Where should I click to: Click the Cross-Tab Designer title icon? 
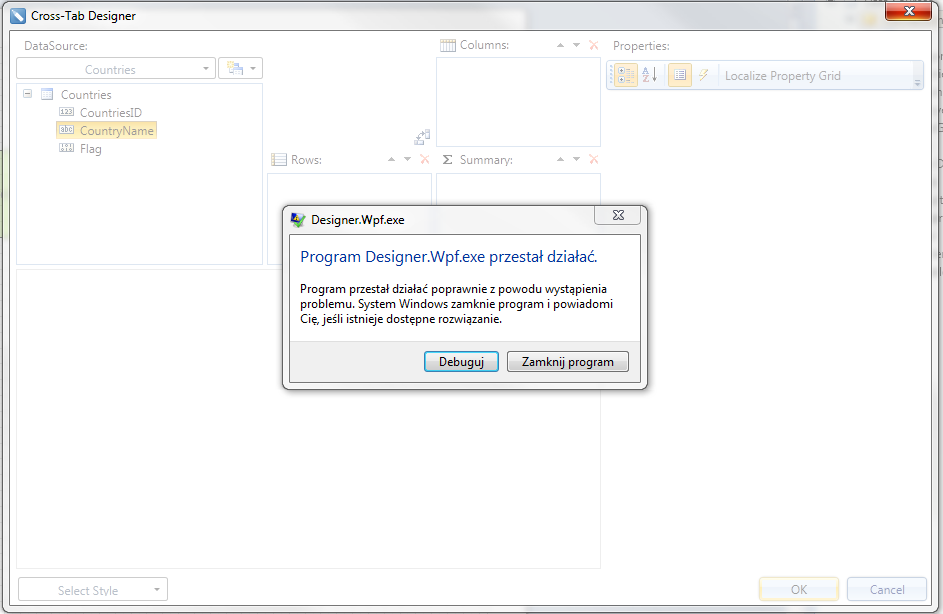pos(18,16)
